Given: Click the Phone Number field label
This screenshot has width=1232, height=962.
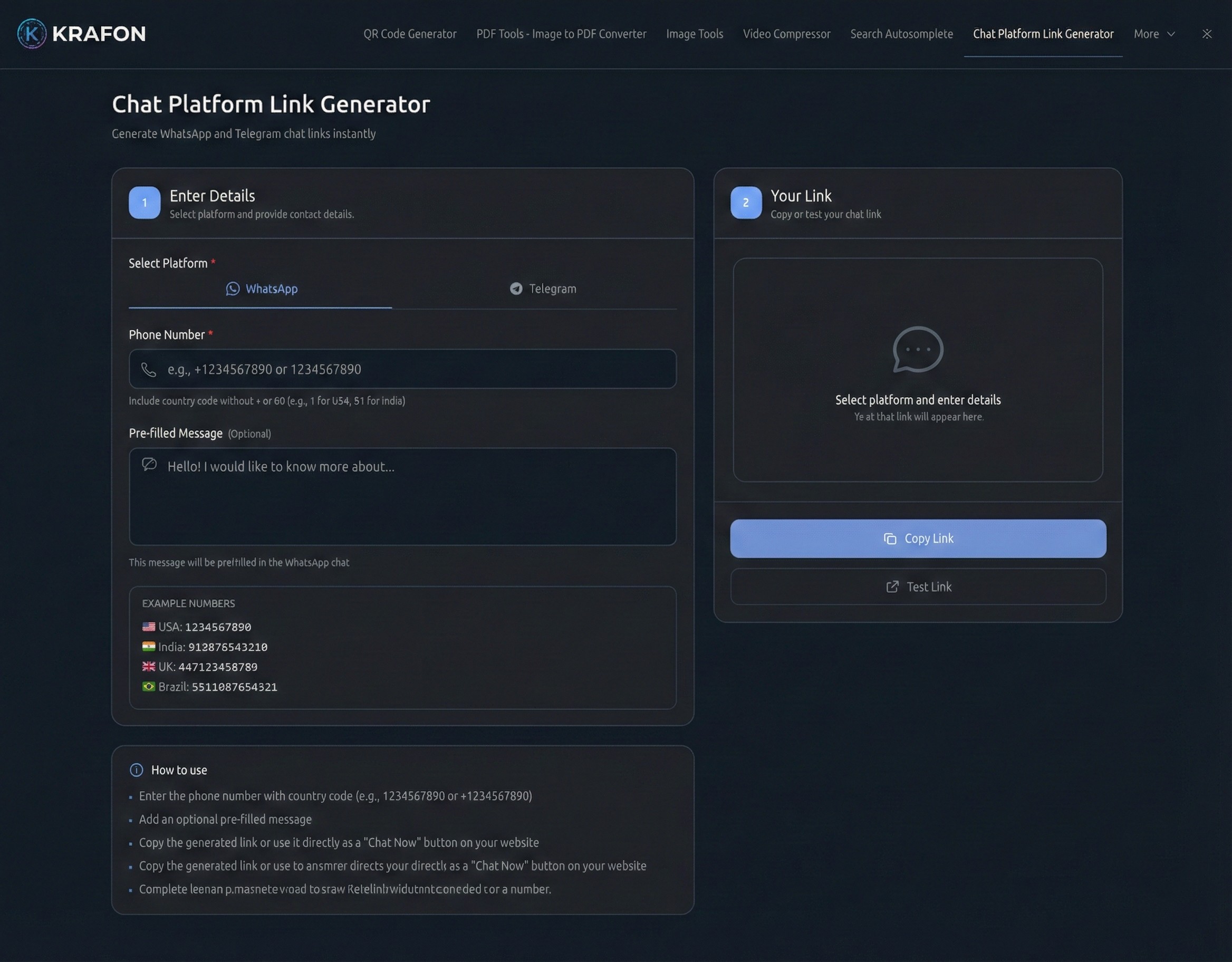Looking at the screenshot, I should tap(167, 334).
